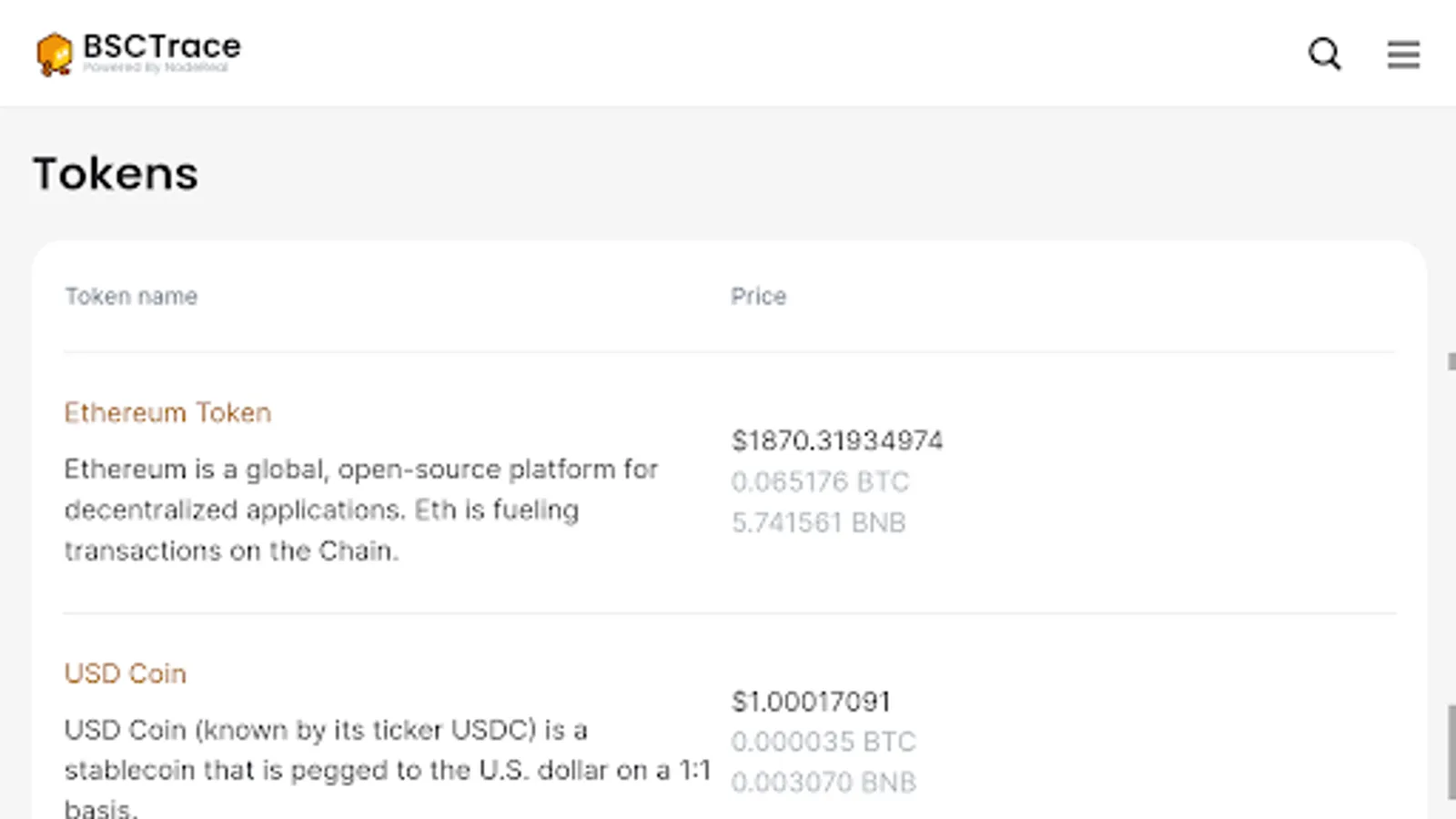Click the $1870.31934974 Ethereum price
Image resolution: width=1456 pixels, height=819 pixels.
pos(837,441)
